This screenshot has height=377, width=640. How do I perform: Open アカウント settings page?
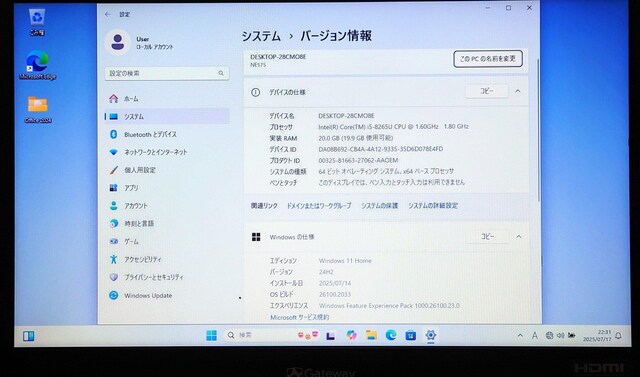[167, 206]
